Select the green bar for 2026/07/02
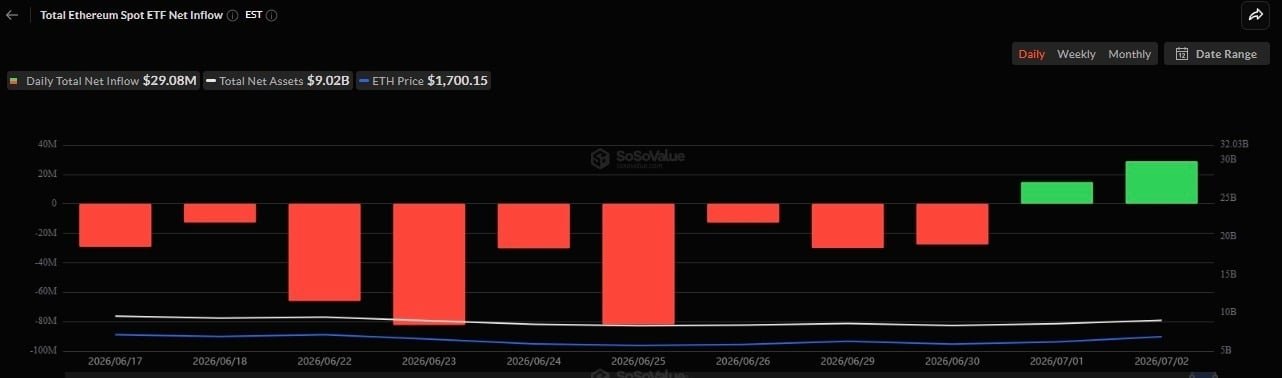Image resolution: width=1282 pixels, height=378 pixels. 1161,182
